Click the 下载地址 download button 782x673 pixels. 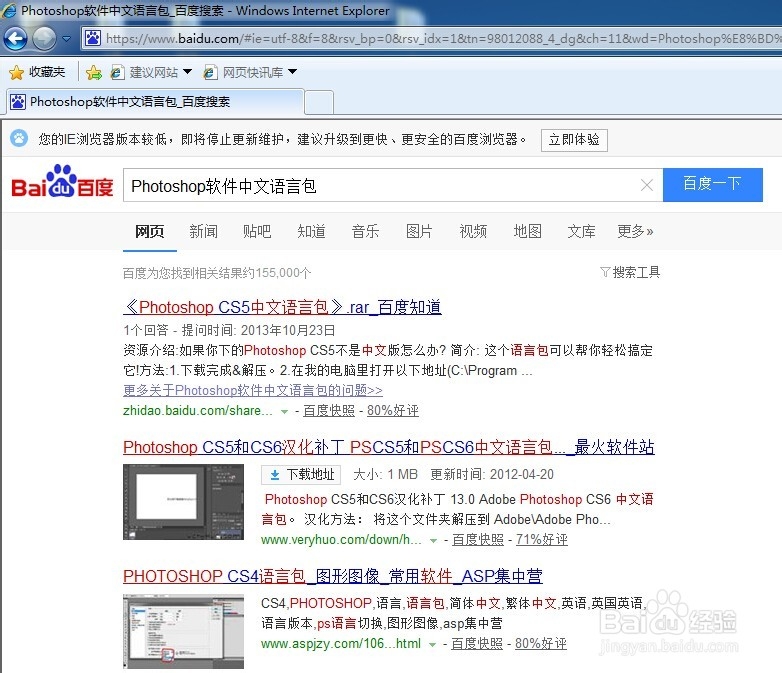coord(301,474)
